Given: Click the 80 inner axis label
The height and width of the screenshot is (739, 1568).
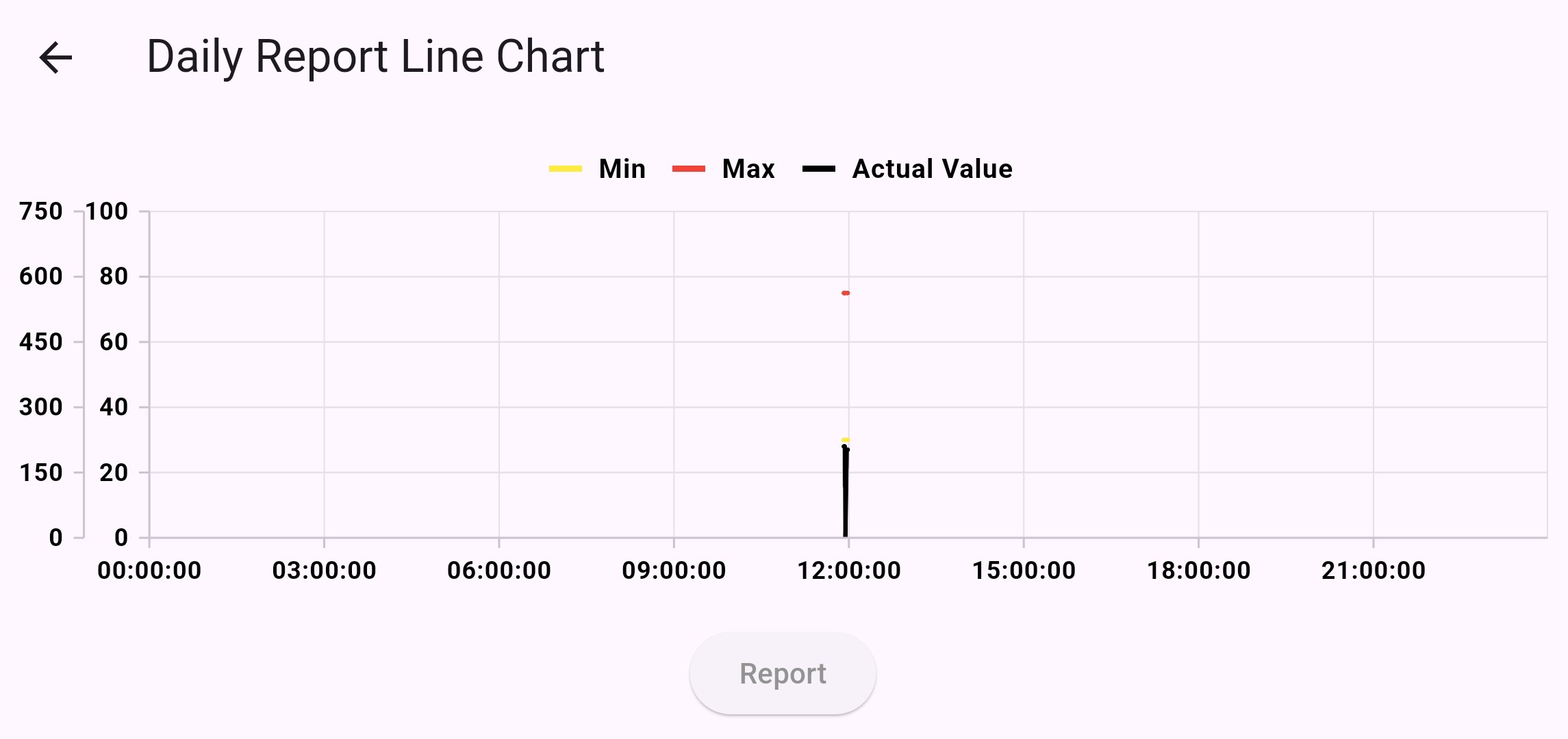Looking at the screenshot, I should coord(114,276).
